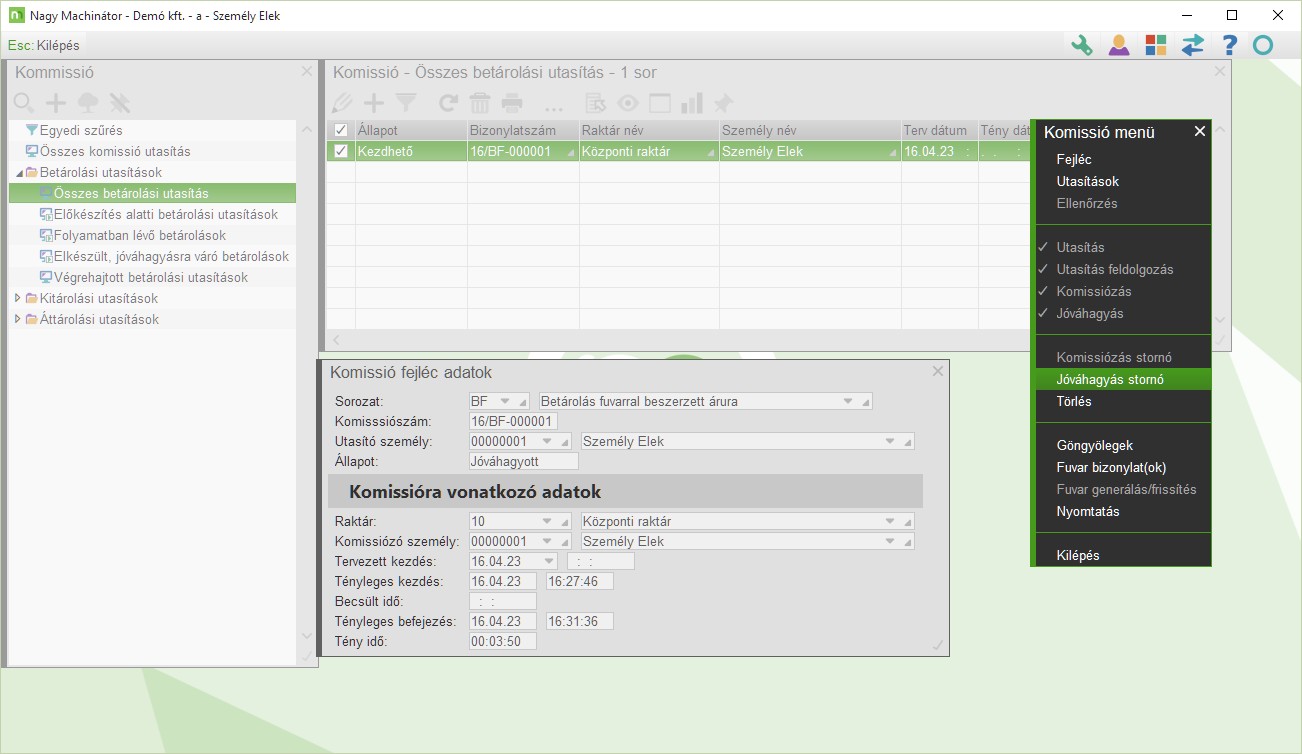Click the printer icon in list toolbar
This screenshot has height=754, width=1302.
coord(512,102)
